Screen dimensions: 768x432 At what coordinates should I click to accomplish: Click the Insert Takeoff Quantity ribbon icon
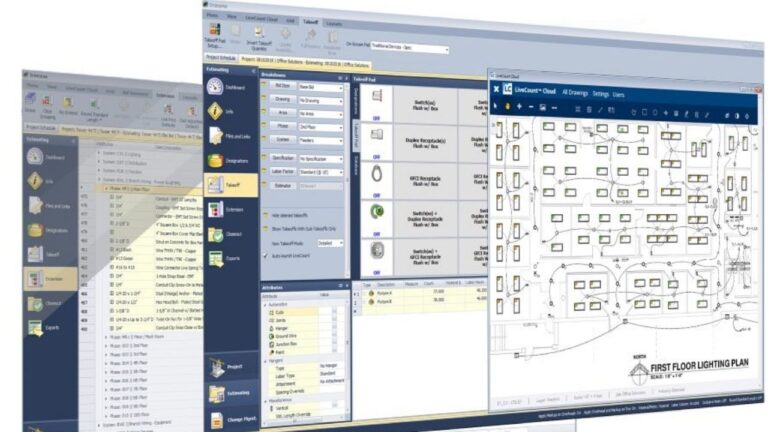(259, 39)
